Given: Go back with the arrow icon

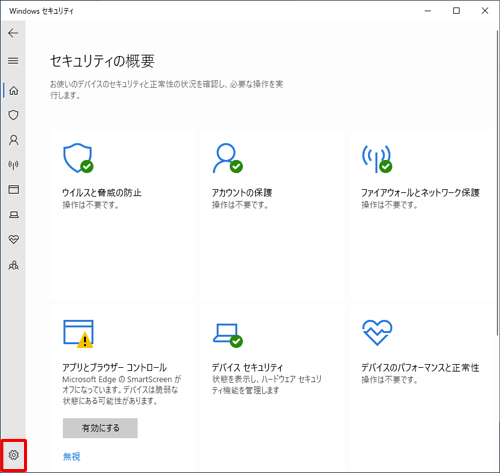Looking at the screenshot, I should point(13,33).
